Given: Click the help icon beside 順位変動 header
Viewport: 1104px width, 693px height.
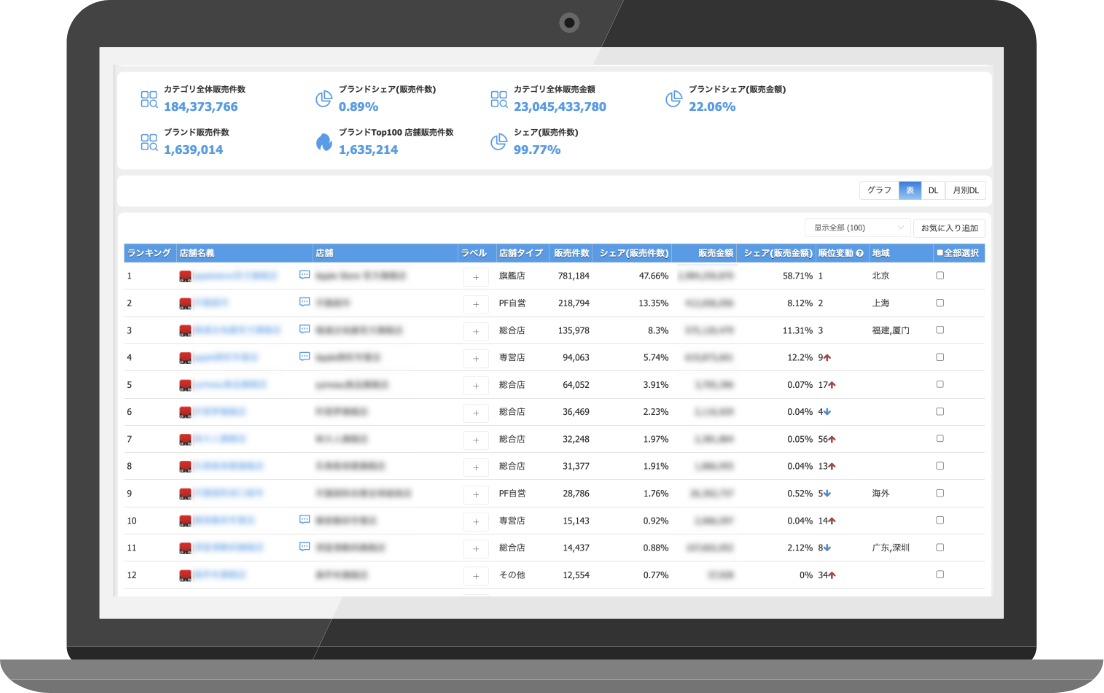Looking at the screenshot, I should 859,253.
